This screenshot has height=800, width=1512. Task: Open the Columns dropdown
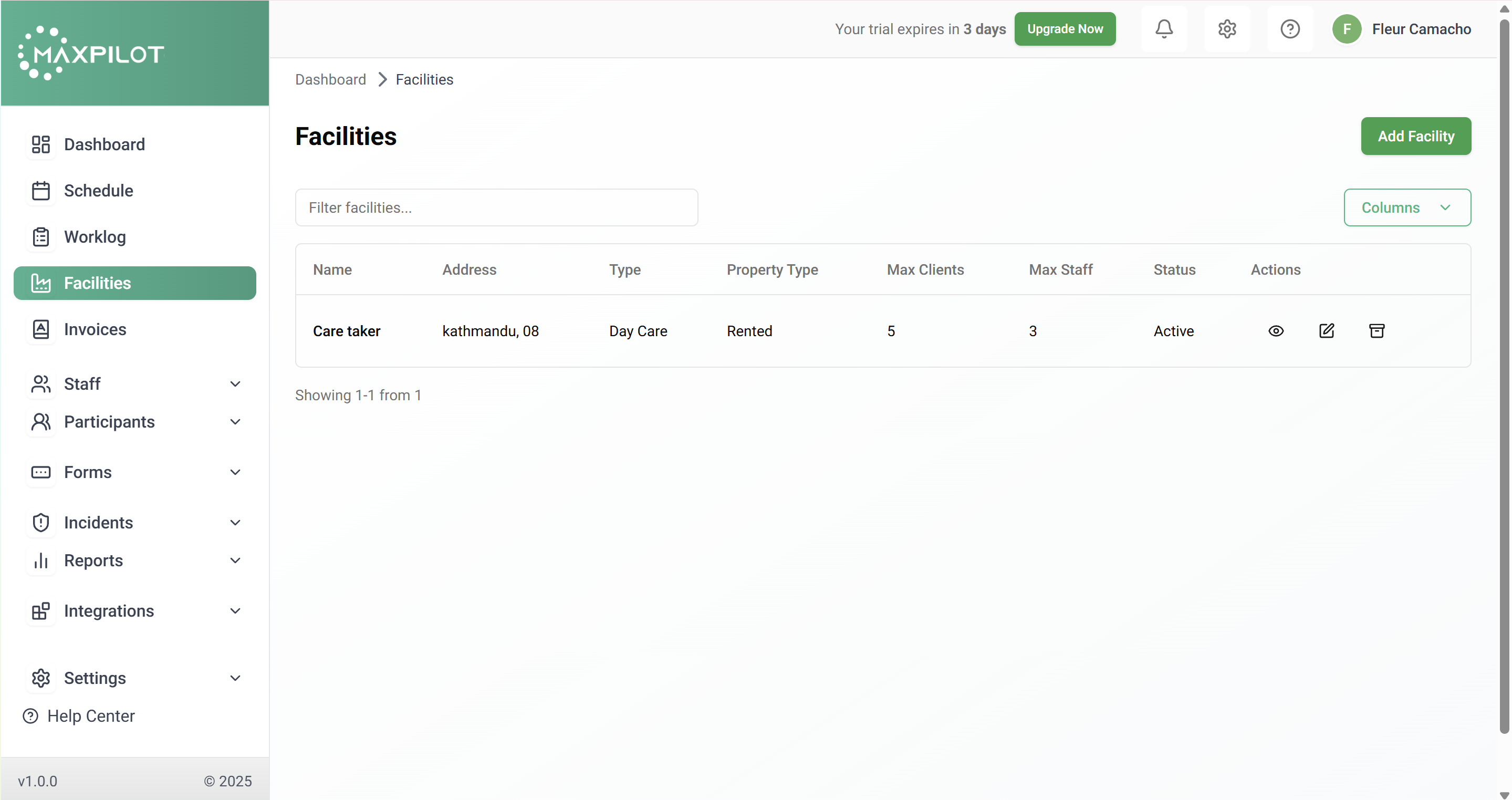(1407, 207)
